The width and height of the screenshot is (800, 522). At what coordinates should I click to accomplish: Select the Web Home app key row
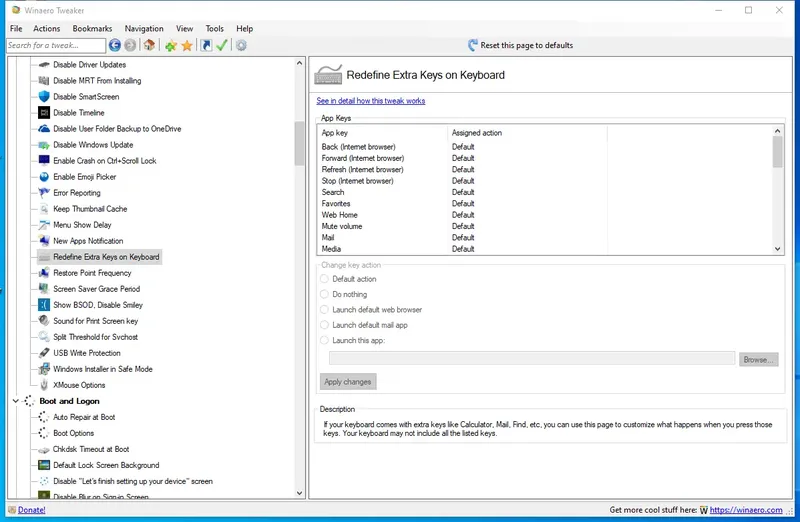[x=544, y=215]
